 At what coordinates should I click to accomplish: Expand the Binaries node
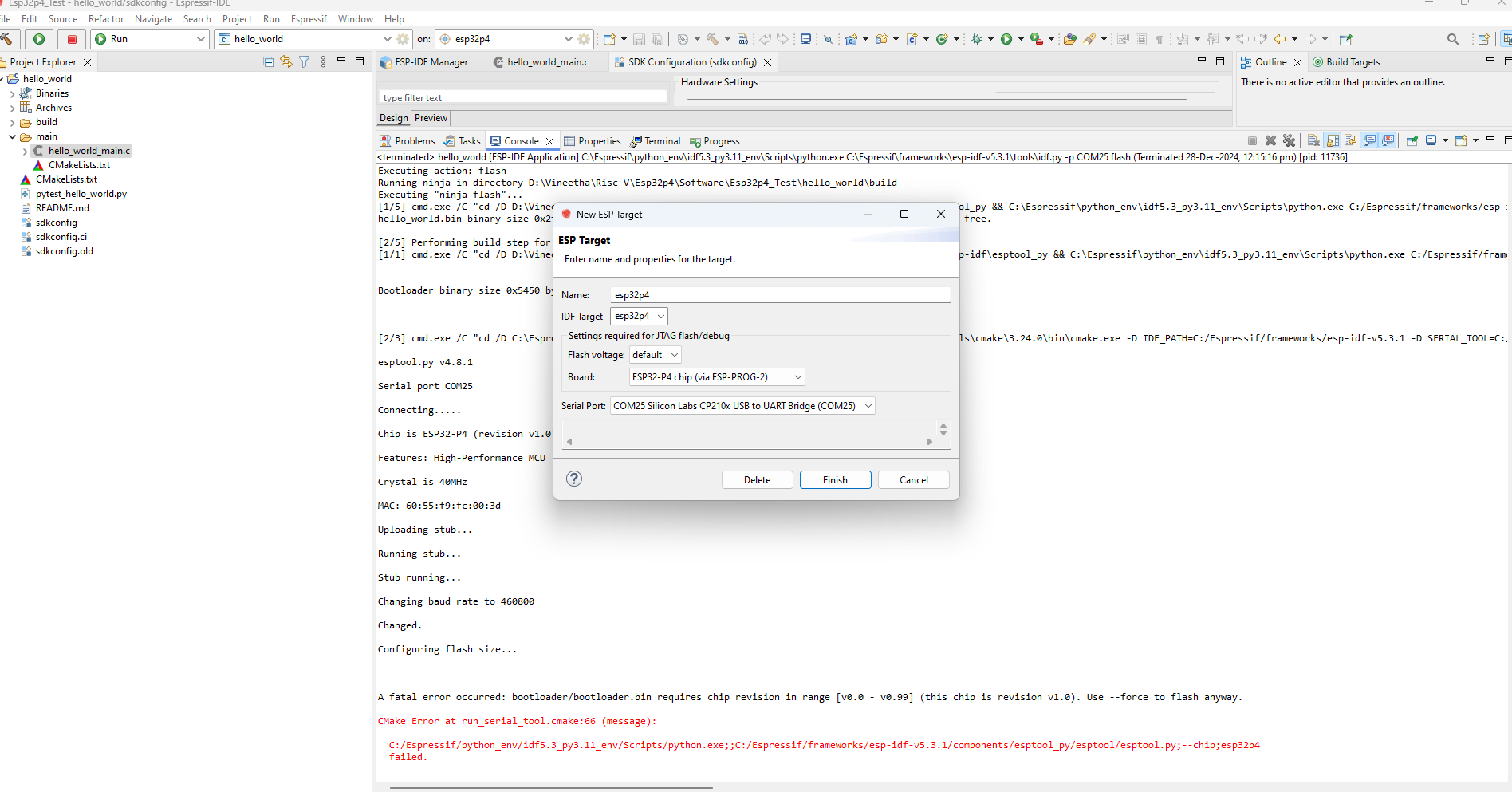[12, 94]
